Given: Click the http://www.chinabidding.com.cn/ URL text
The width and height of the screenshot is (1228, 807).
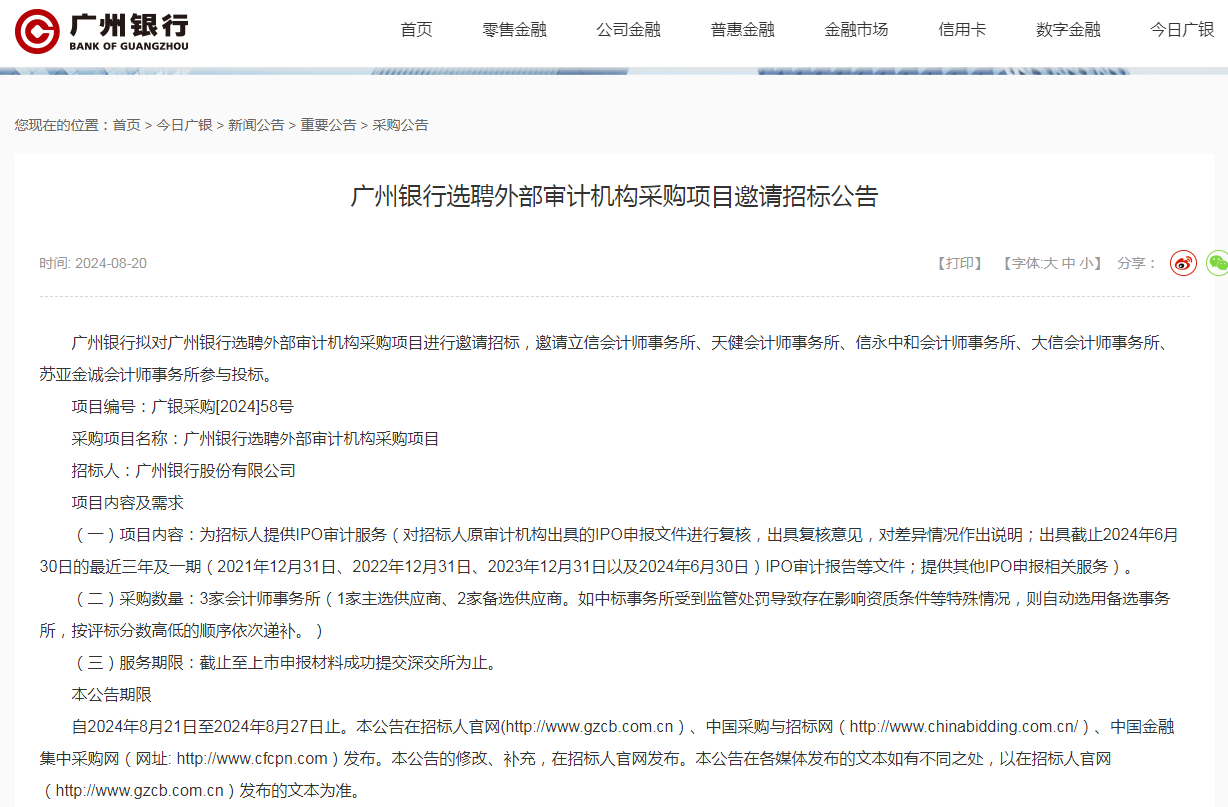Looking at the screenshot, I should (964, 727).
